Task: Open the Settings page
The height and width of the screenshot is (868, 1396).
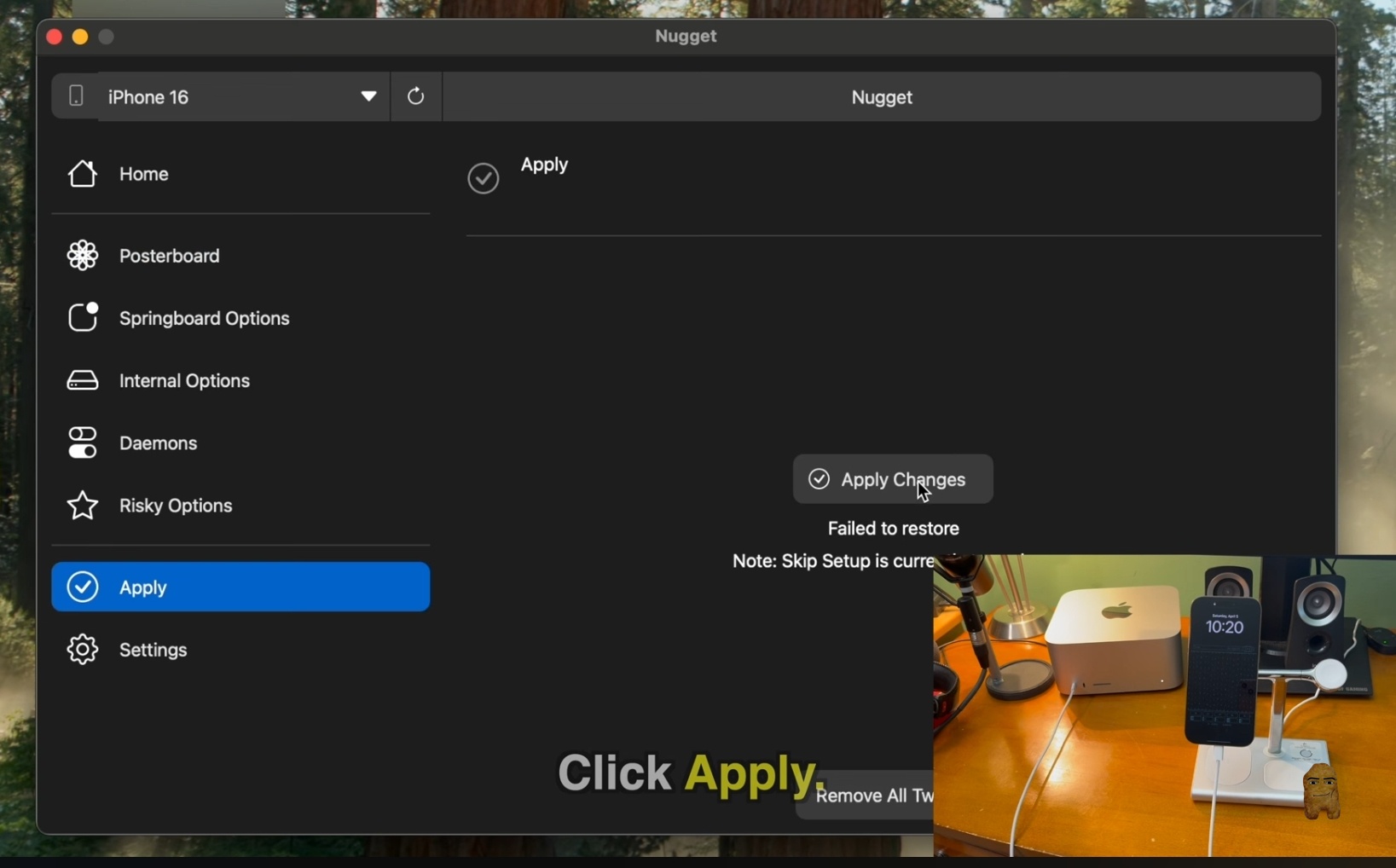Action: (240, 650)
